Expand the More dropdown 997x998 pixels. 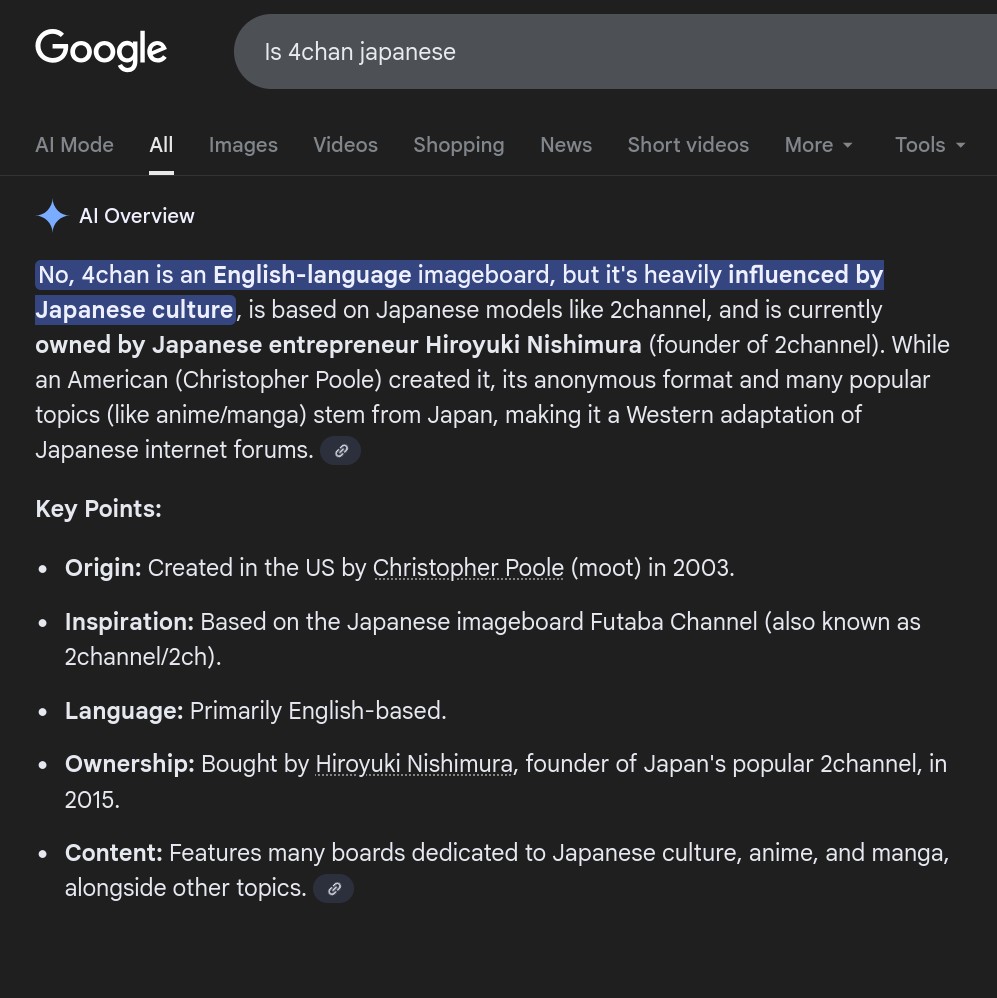coord(818,145)
